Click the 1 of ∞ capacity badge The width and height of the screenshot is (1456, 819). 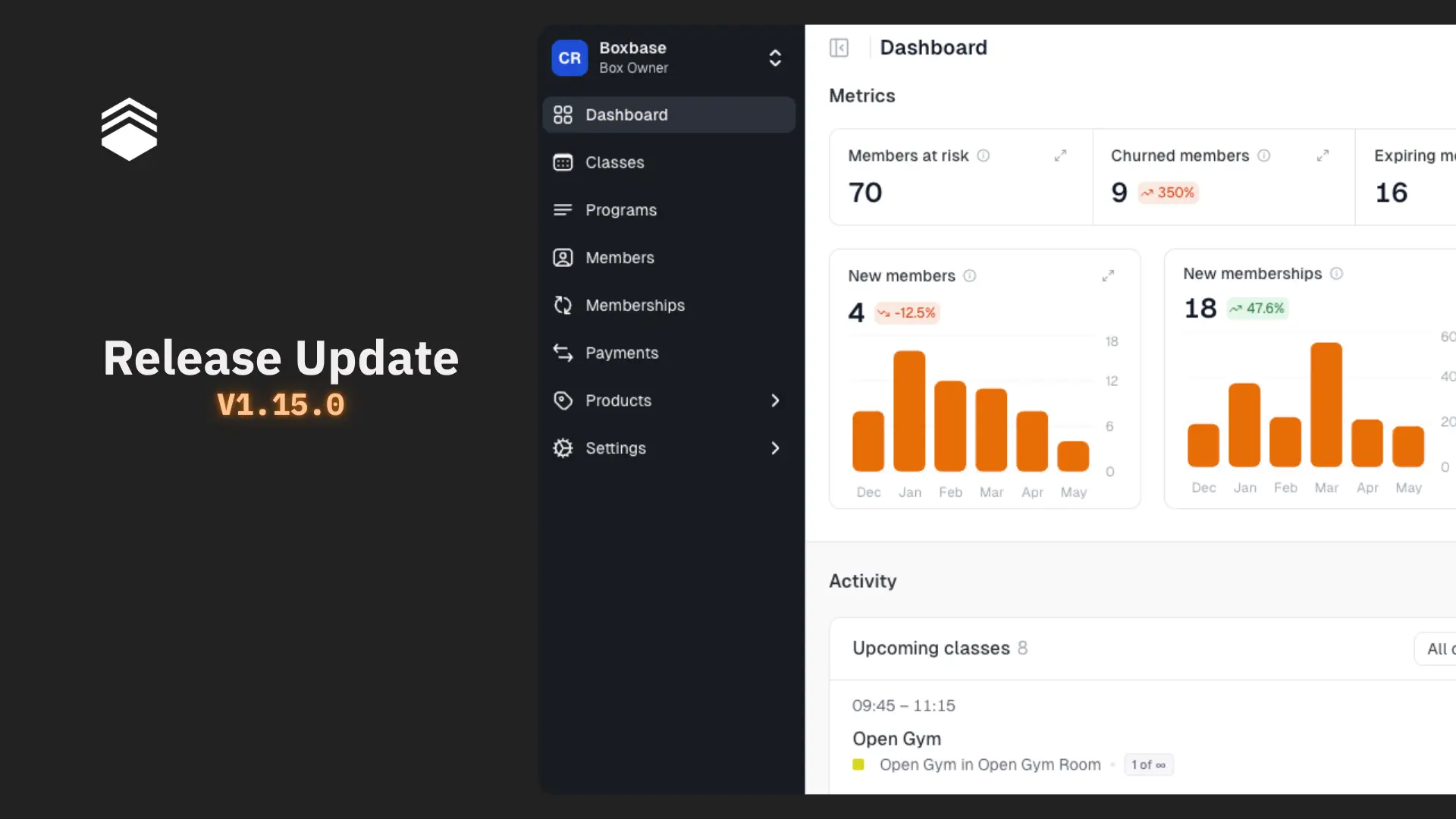1148,765
